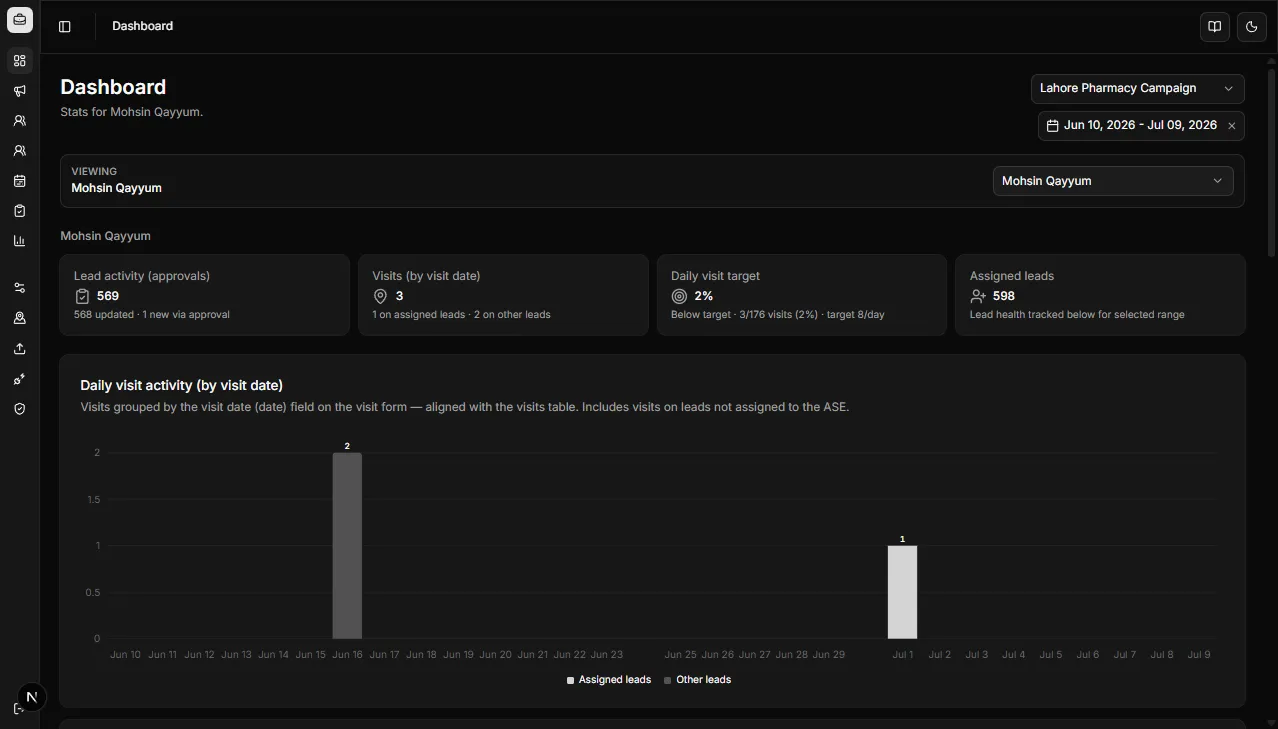
Task: Toggle the sidebar panel icon
Action: coord(65,27)
